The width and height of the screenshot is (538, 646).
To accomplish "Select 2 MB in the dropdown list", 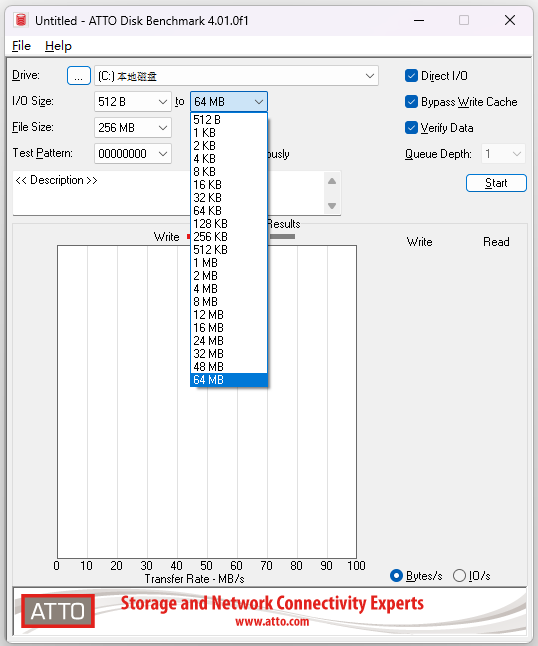I will click(229, 276).
